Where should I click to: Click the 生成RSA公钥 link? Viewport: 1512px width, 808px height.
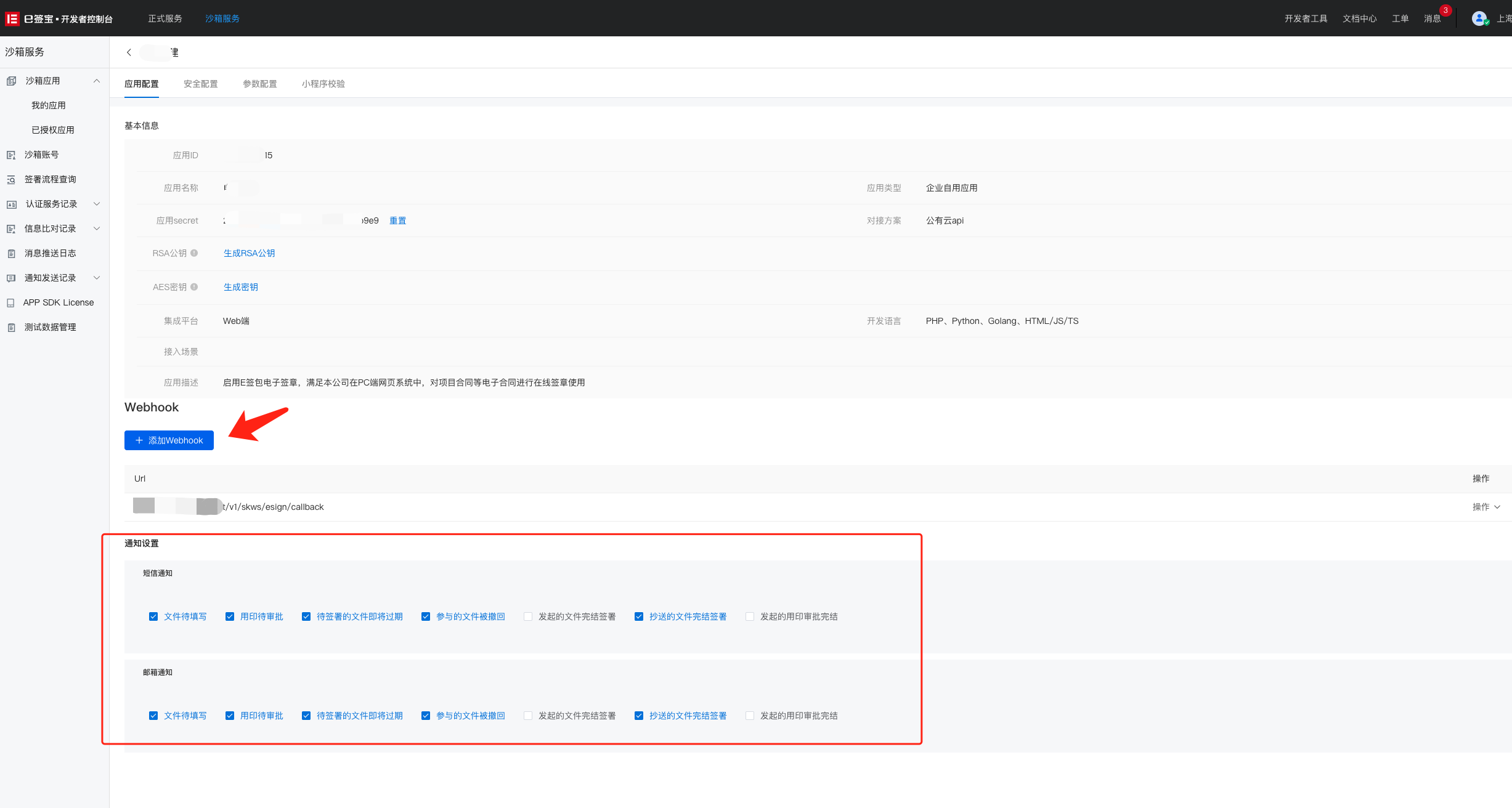(x=249, y=253)
